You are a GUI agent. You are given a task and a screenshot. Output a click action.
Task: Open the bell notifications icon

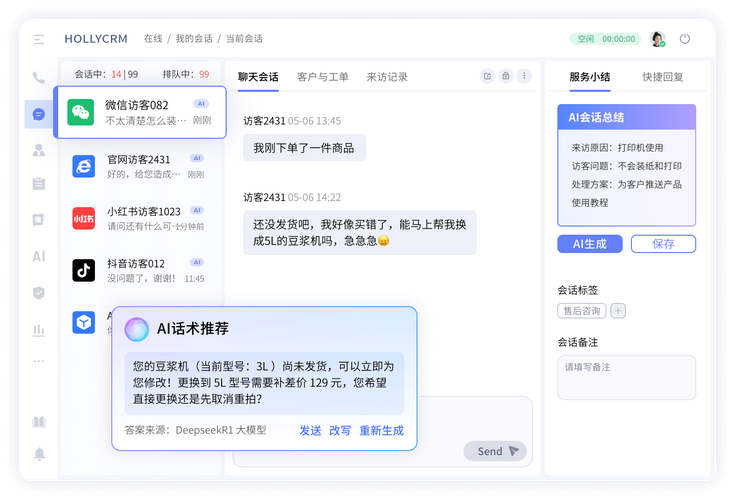[x=39, y=454]
